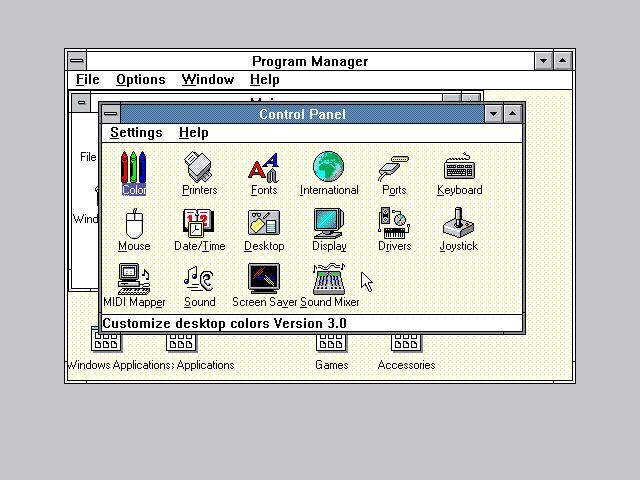Screen dimensions: 640x480
Task: Open Program Manager Help menu
Action: tap(264, 80)
